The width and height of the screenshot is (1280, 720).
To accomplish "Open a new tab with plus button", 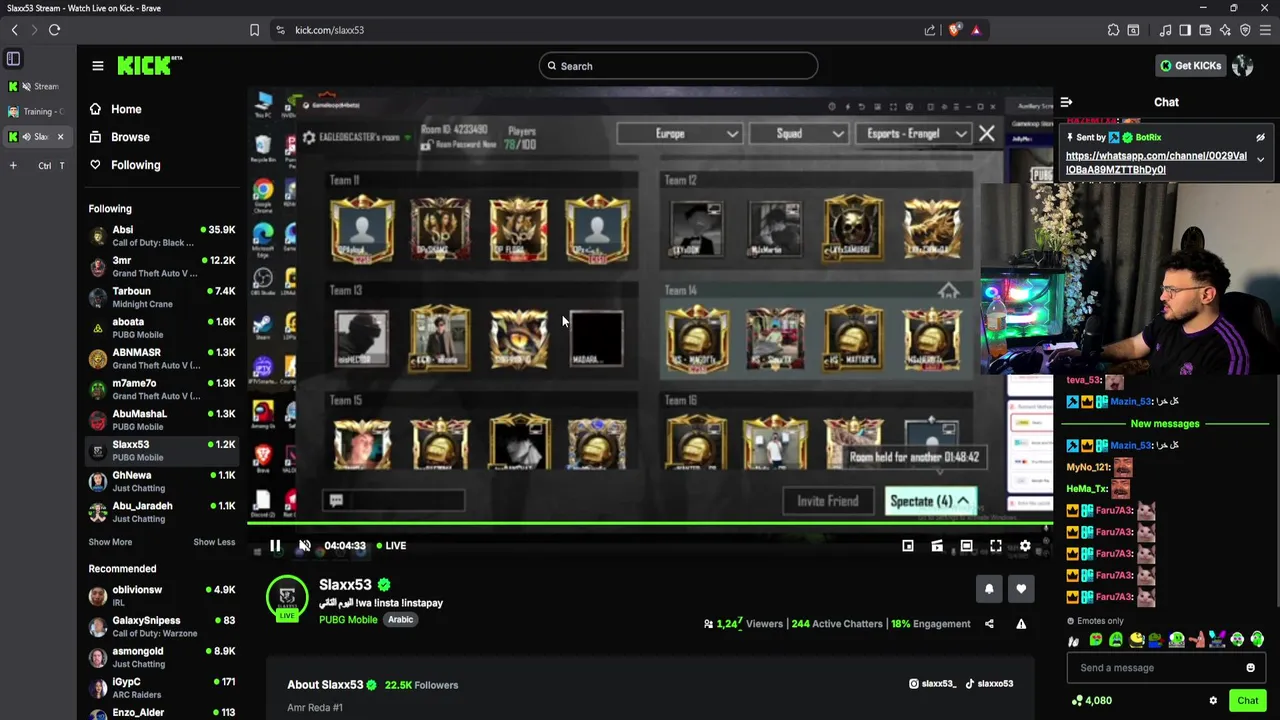I will point(13,165).
